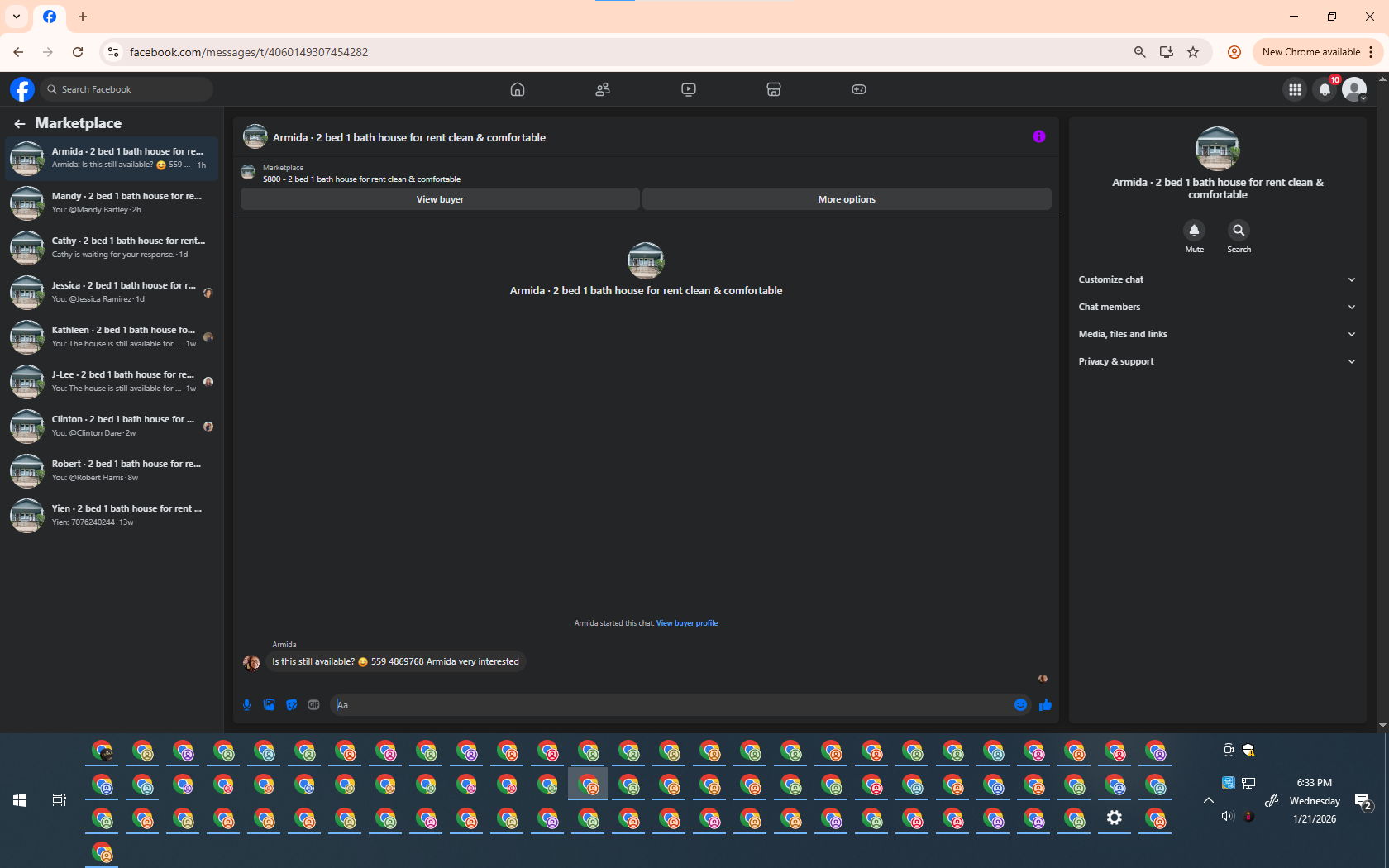Open a new Chrome tab
The width and height of the screenshot is (1389, 868).
[83, 17]
